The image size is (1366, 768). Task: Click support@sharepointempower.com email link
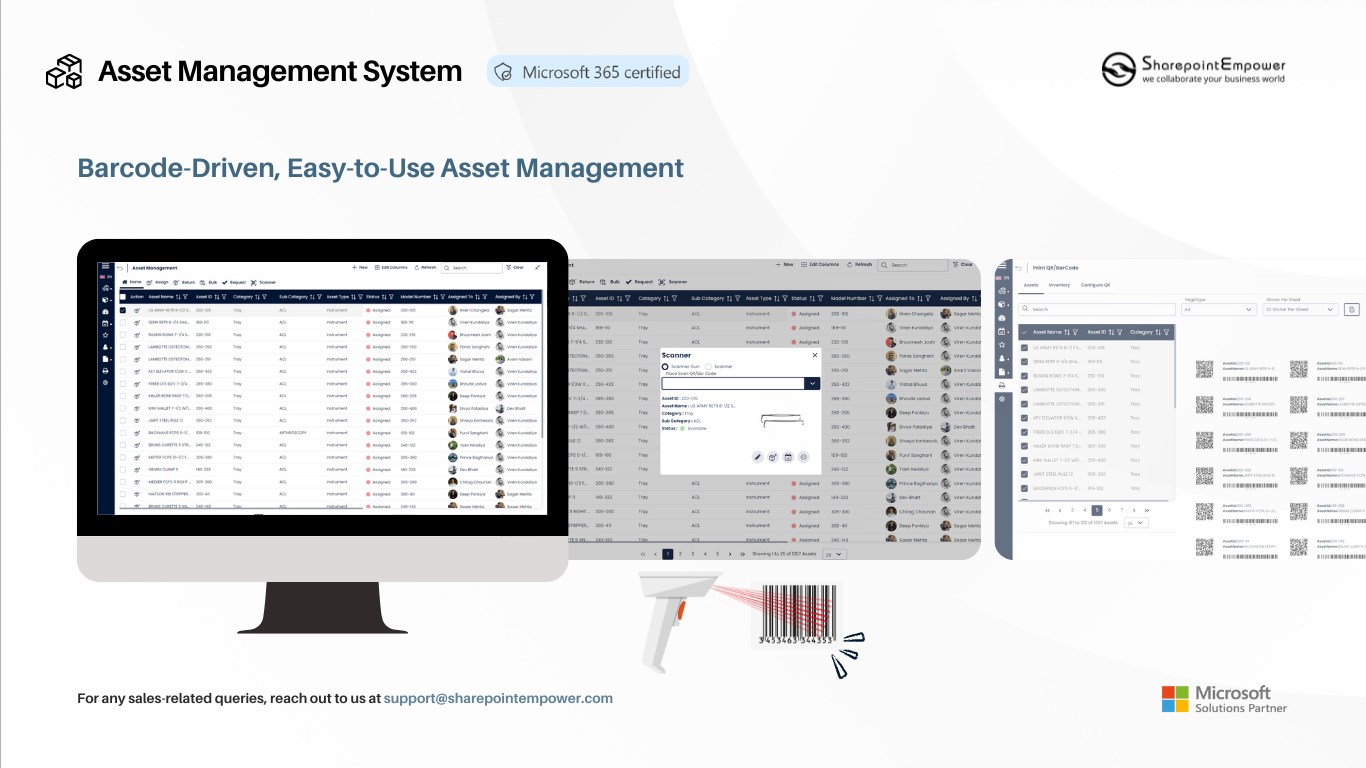pyautogui.click(x=498, y=698)
